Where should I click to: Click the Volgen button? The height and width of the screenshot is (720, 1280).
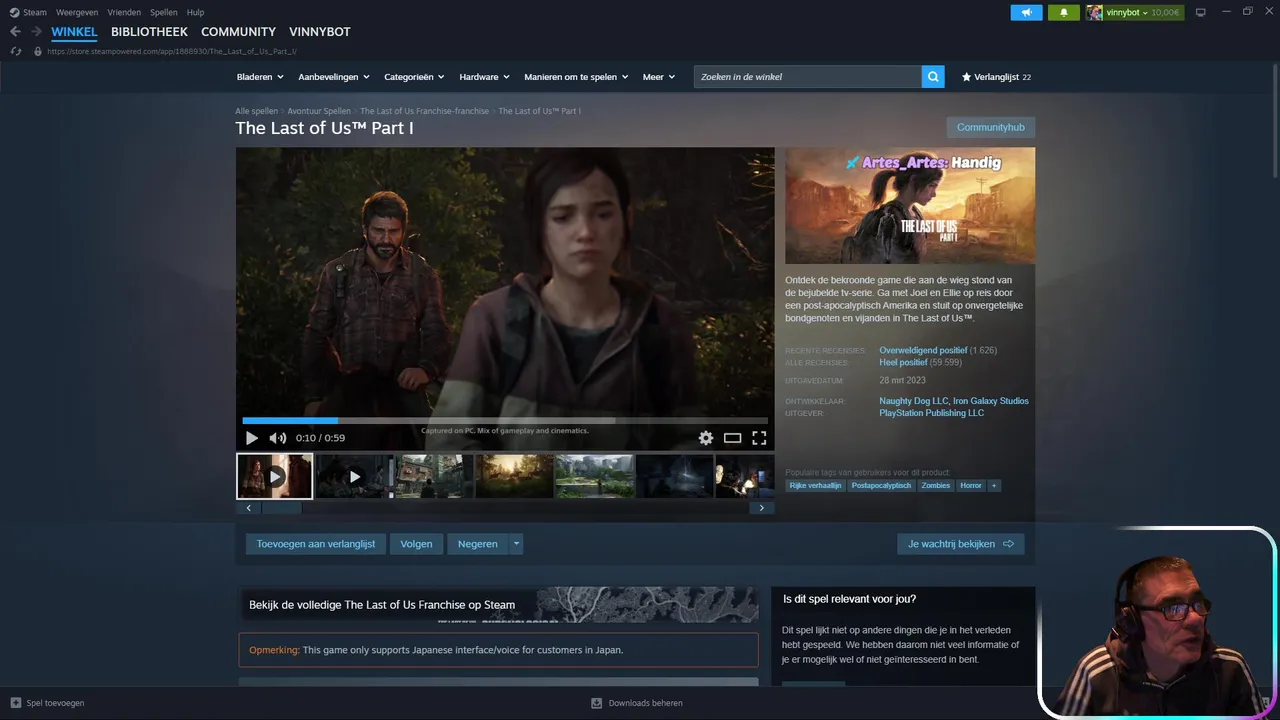click(x=416, y=544)
